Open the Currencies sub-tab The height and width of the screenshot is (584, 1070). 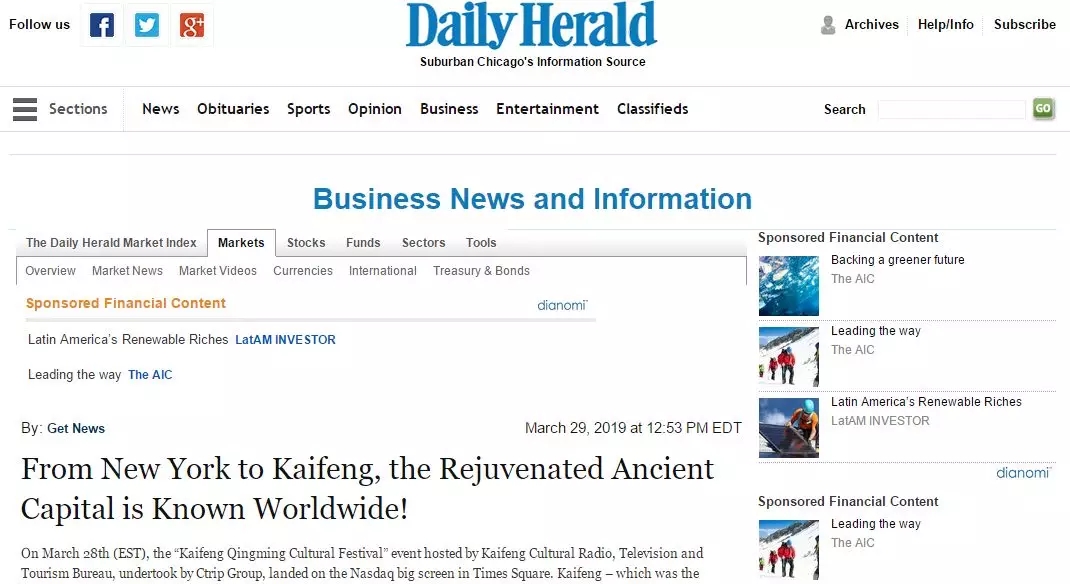coord(303,271)
